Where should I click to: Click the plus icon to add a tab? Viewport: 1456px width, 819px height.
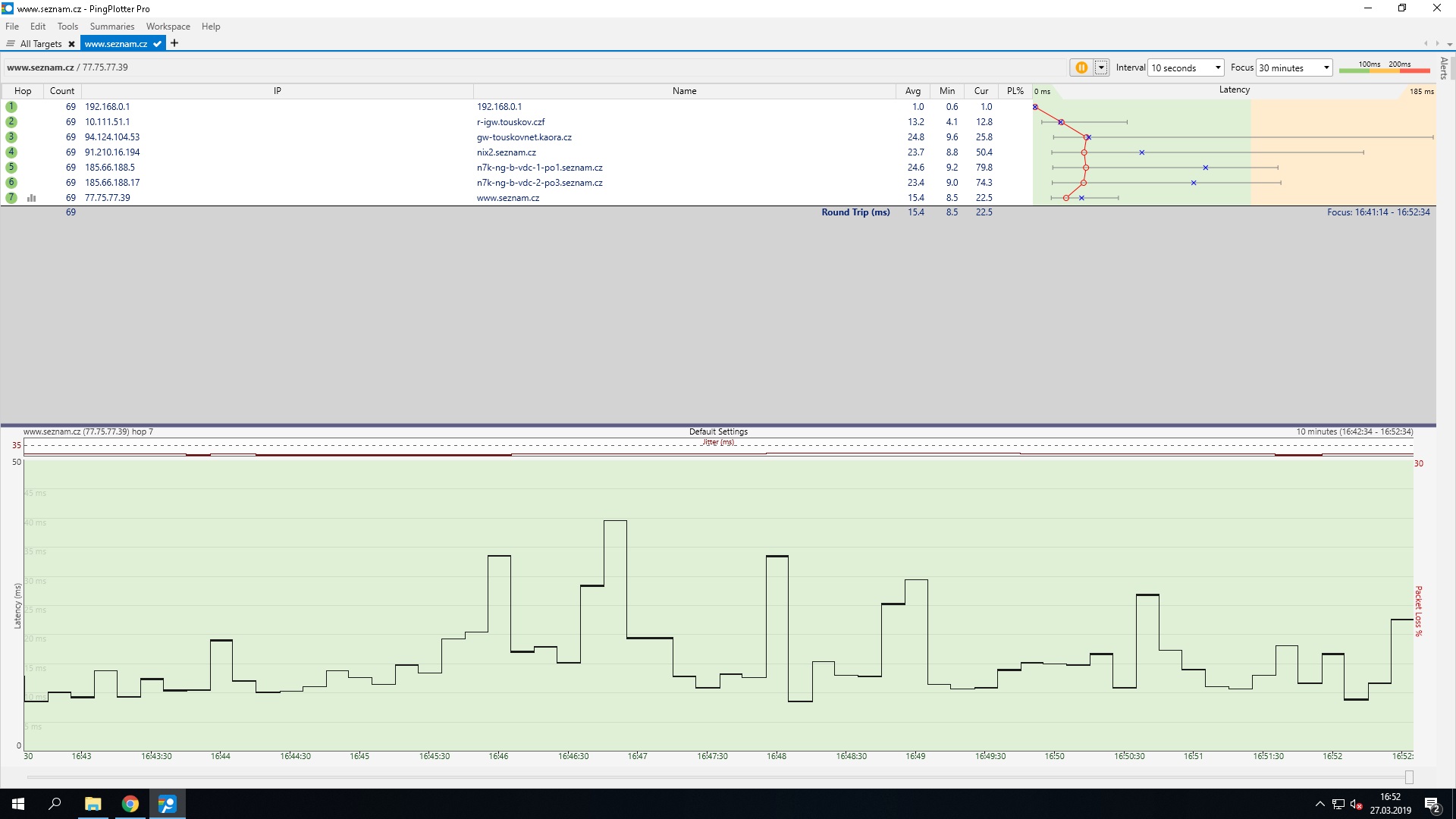point(174,43)
